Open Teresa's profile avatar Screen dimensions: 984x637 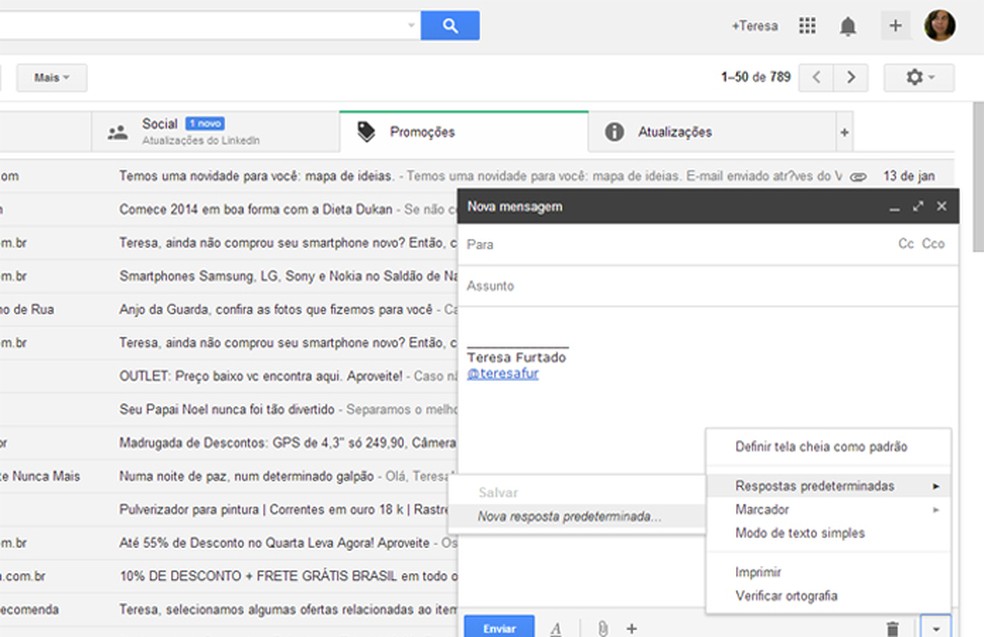coord(939,26)
